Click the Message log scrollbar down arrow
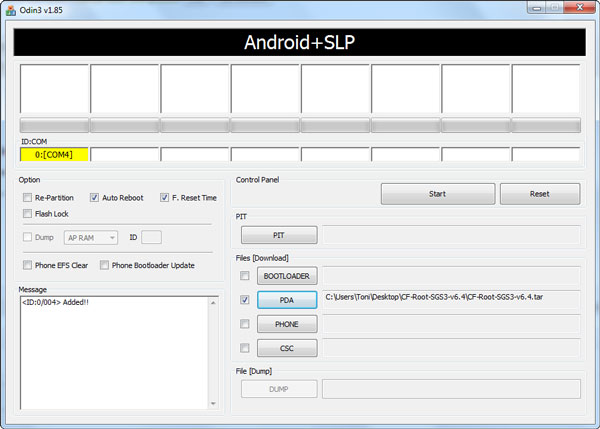600x429 pixels. pyautogui.click(x=211, y=403)
